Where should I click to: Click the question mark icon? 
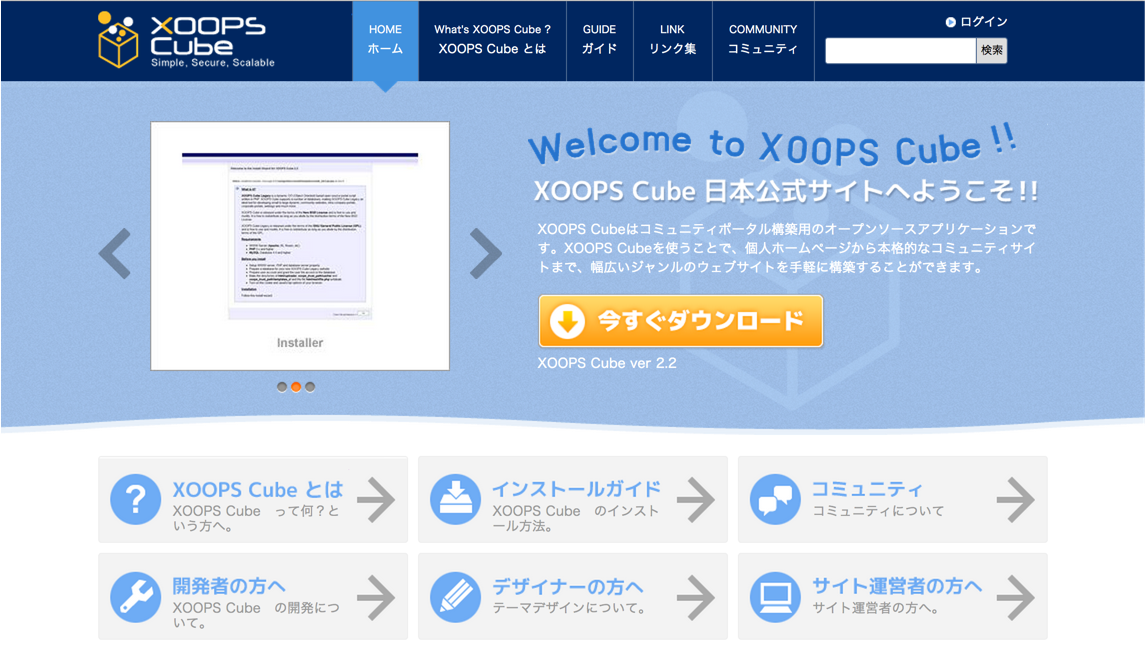click(136, 500)
